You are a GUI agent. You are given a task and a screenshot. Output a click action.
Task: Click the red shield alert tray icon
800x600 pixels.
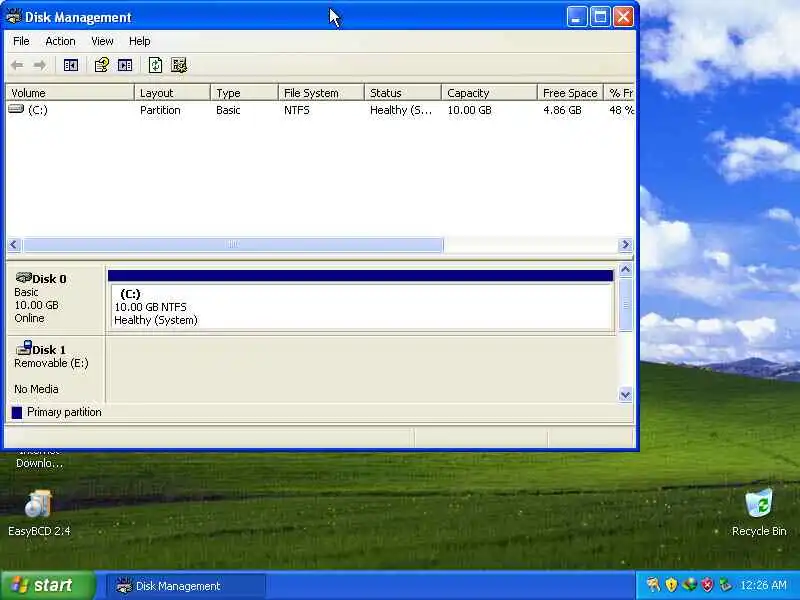click(x=707, y=585)
